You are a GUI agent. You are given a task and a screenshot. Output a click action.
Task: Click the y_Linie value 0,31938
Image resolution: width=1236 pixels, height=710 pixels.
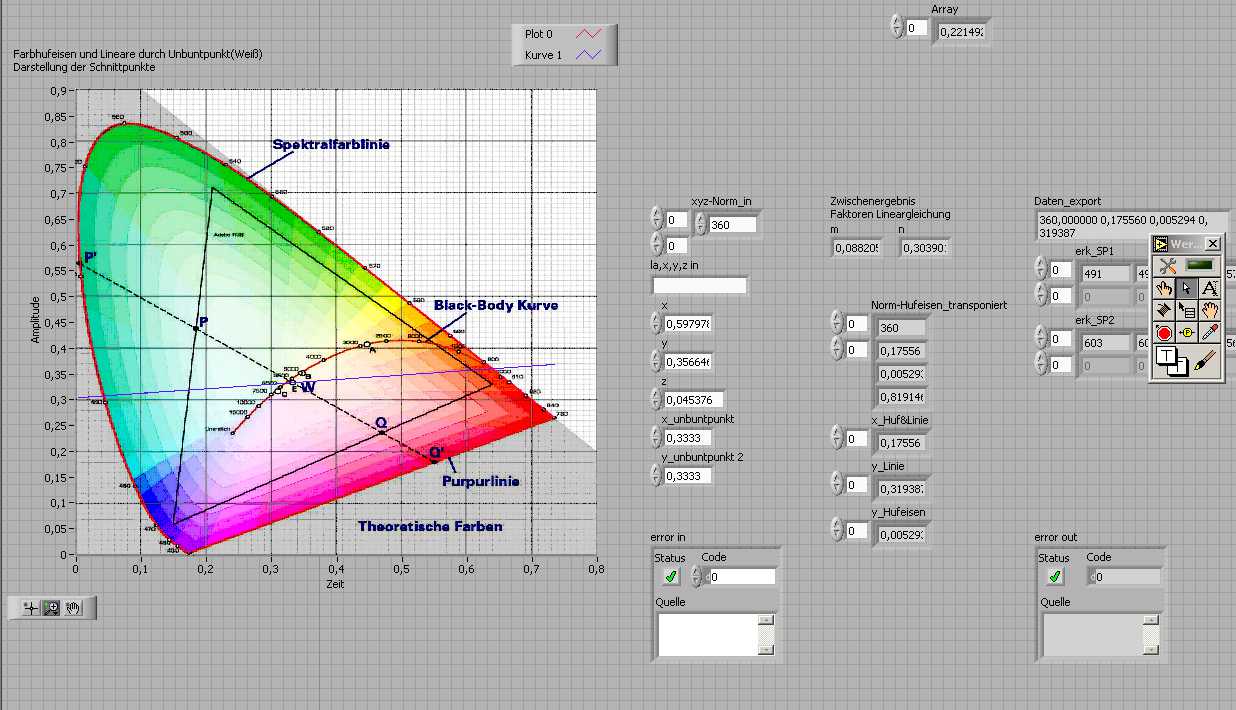901,490
